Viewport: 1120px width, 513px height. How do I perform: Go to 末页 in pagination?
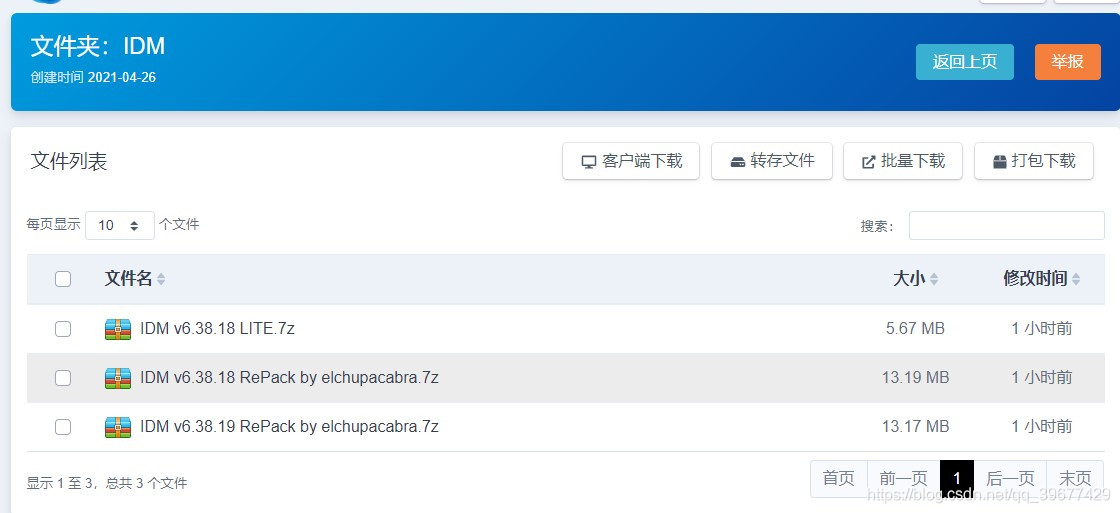coord(1075,478)
